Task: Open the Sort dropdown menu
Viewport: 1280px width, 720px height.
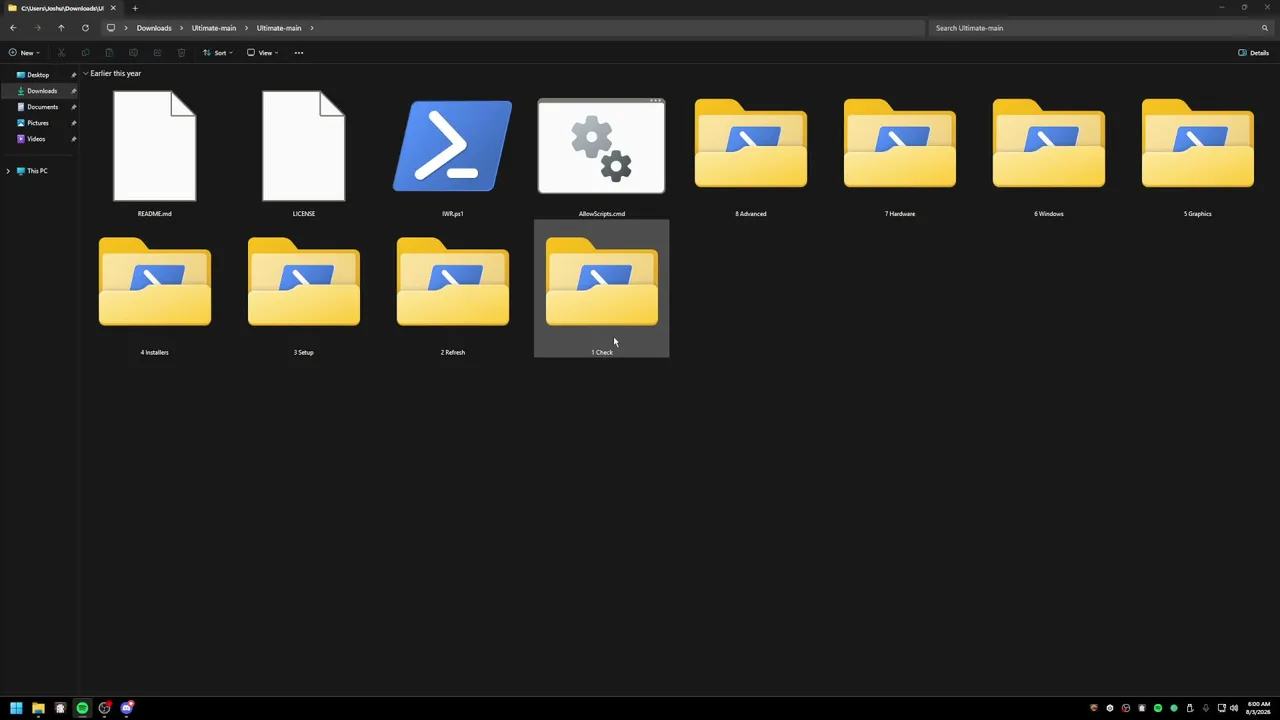Action: coord(218,53)
